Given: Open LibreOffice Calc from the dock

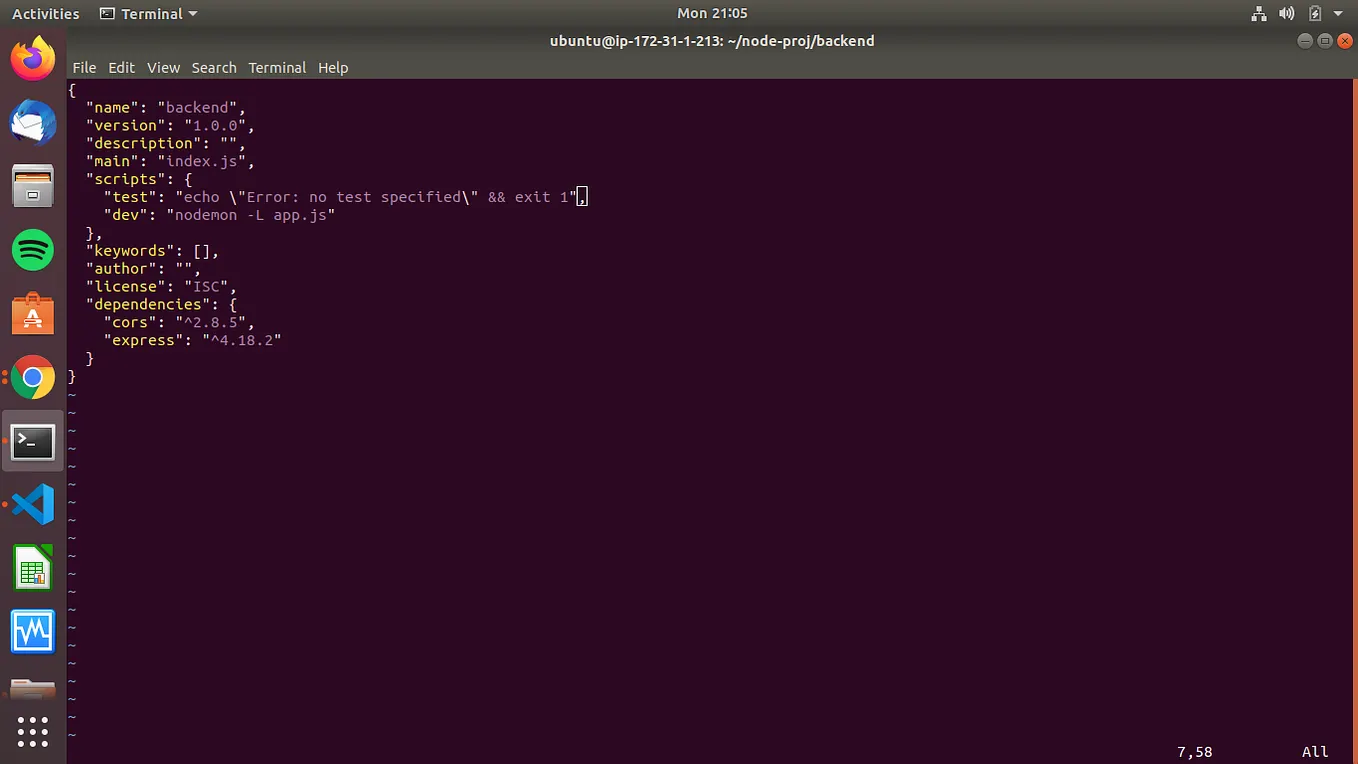Looking at the screenshot, I should [33, 568].
